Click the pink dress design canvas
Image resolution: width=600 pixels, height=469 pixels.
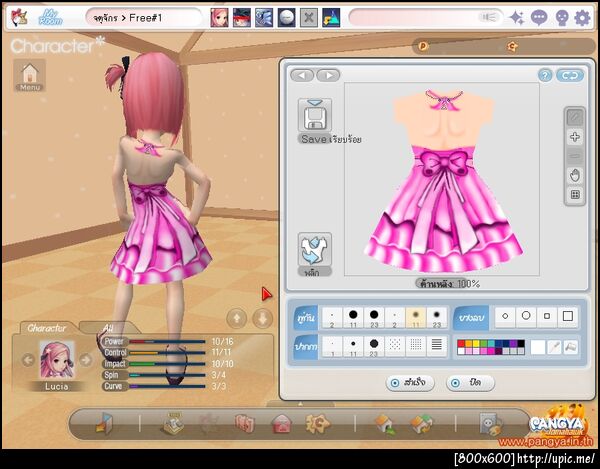pos(442,179)
